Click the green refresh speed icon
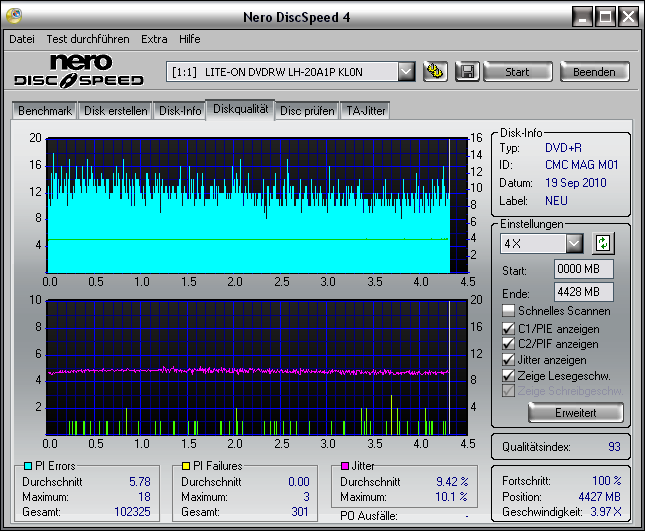Image resolution: width=645 pixels, height=531 pixels. coord(603,243)
